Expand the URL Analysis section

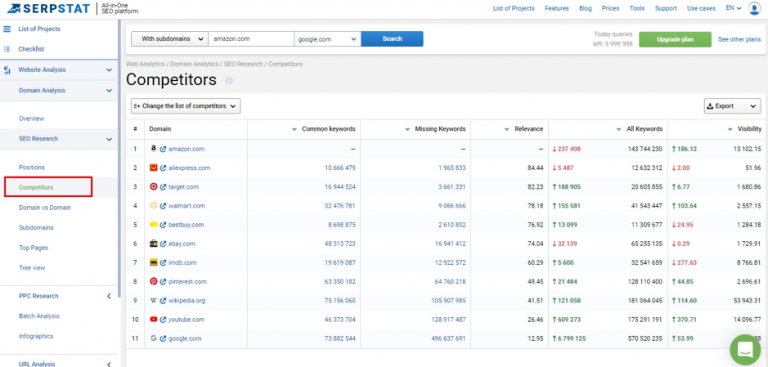109,364
